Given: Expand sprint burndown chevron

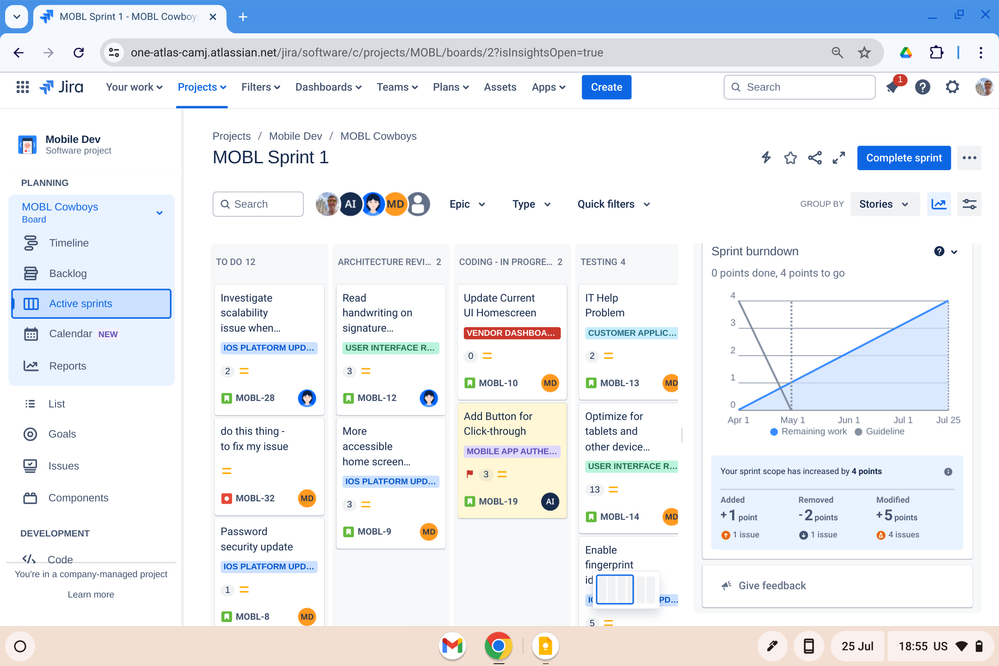Looking at the screenshot, I should tap(954, 251).
